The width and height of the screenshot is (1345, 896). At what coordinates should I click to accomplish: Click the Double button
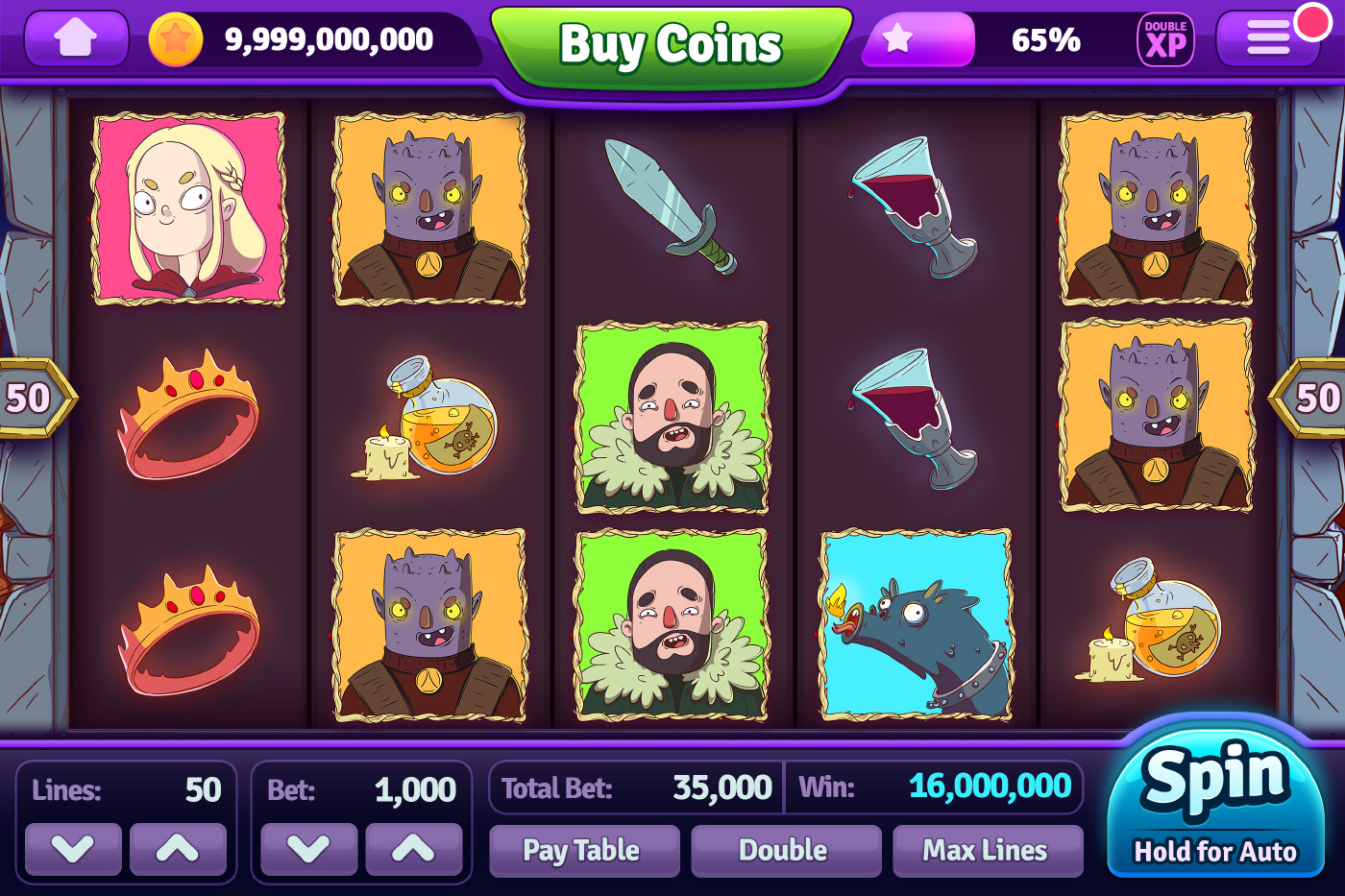pos(786,851)
